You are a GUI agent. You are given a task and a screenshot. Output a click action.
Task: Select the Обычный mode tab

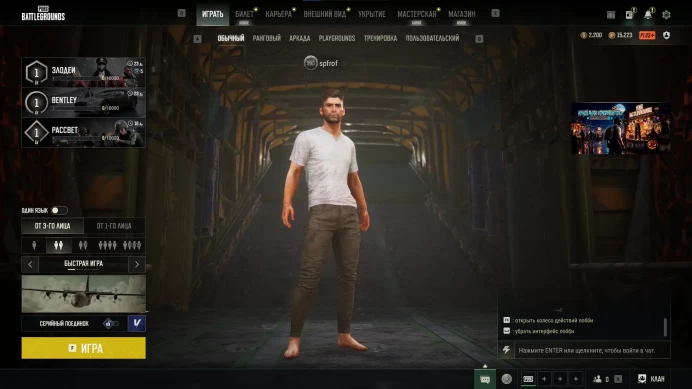tap(230, 38)
